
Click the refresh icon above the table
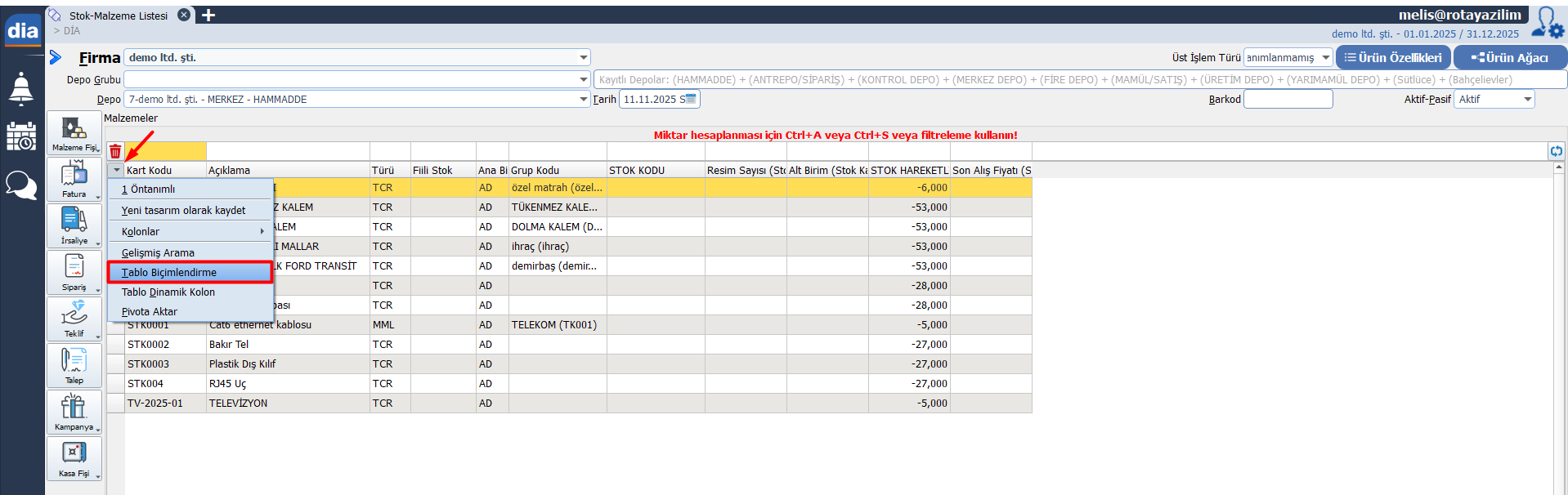point(1556,151)
